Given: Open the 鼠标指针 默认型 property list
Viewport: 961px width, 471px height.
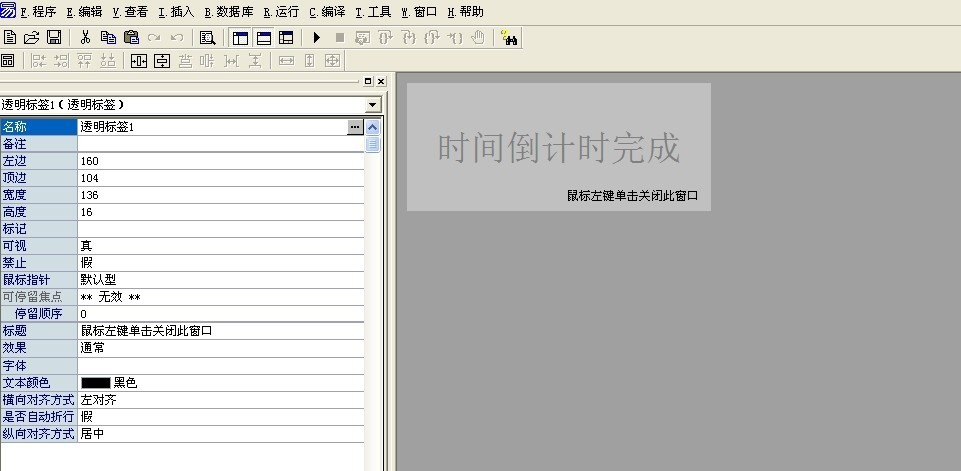Looking at the screenshot, I should click(220, 279).
